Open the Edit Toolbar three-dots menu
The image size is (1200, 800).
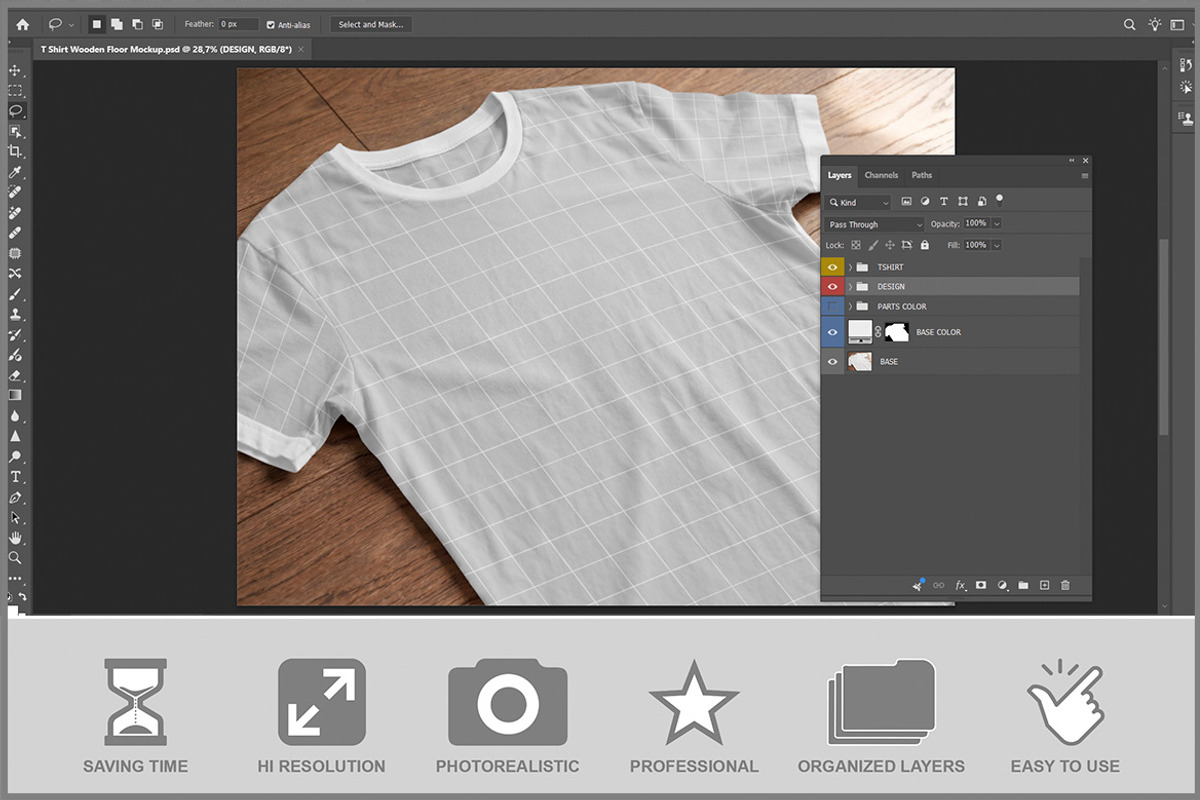15,578
